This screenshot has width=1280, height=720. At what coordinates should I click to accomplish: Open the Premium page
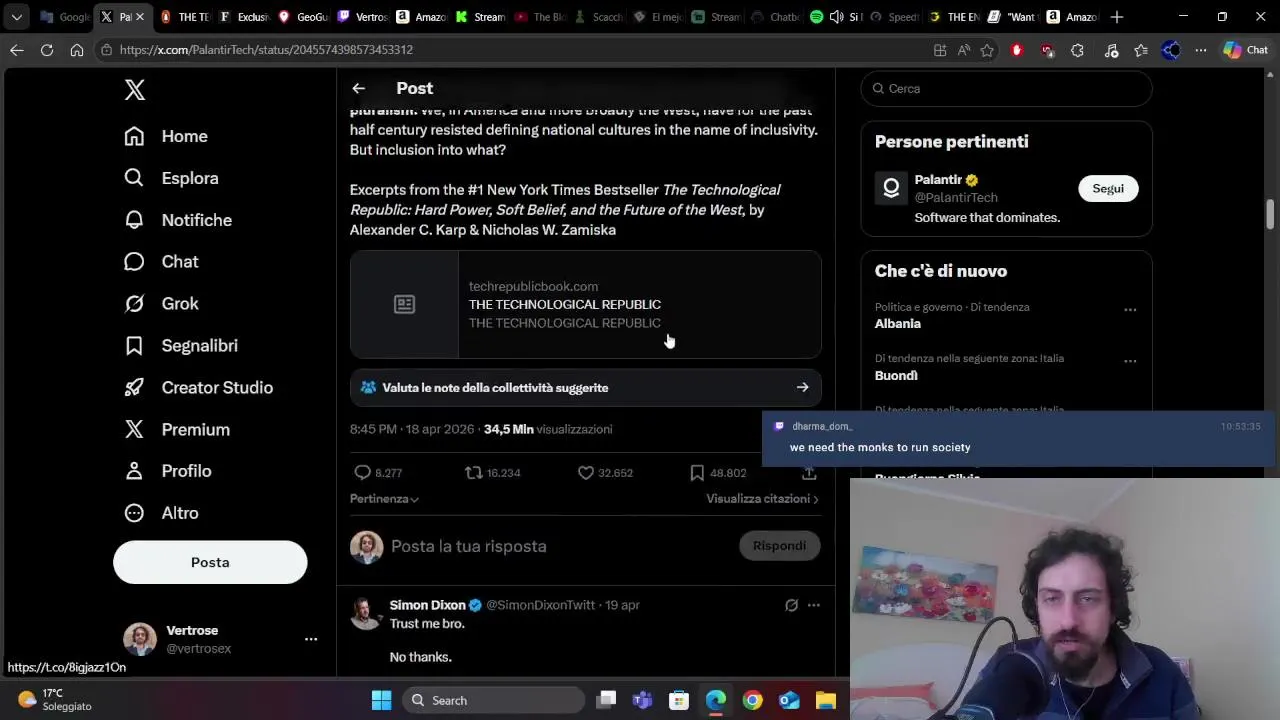click(x=177, y=430)
